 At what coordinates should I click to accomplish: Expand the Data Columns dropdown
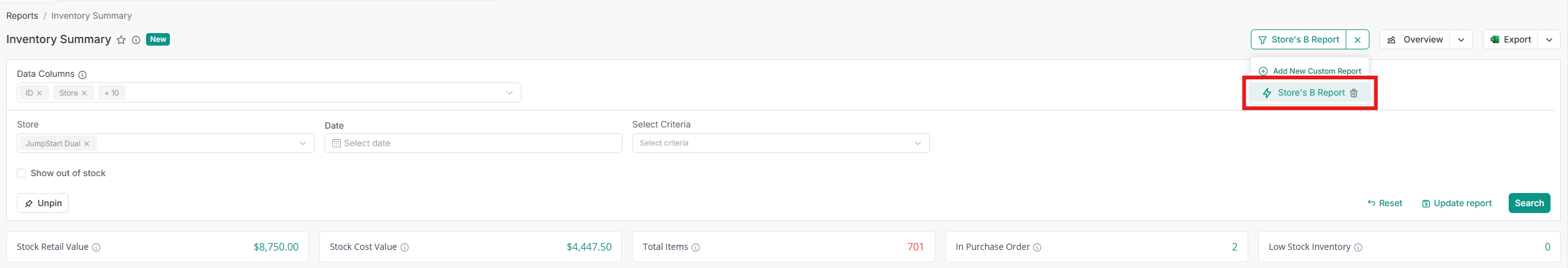pyautogui.click(x=510, y=93)
